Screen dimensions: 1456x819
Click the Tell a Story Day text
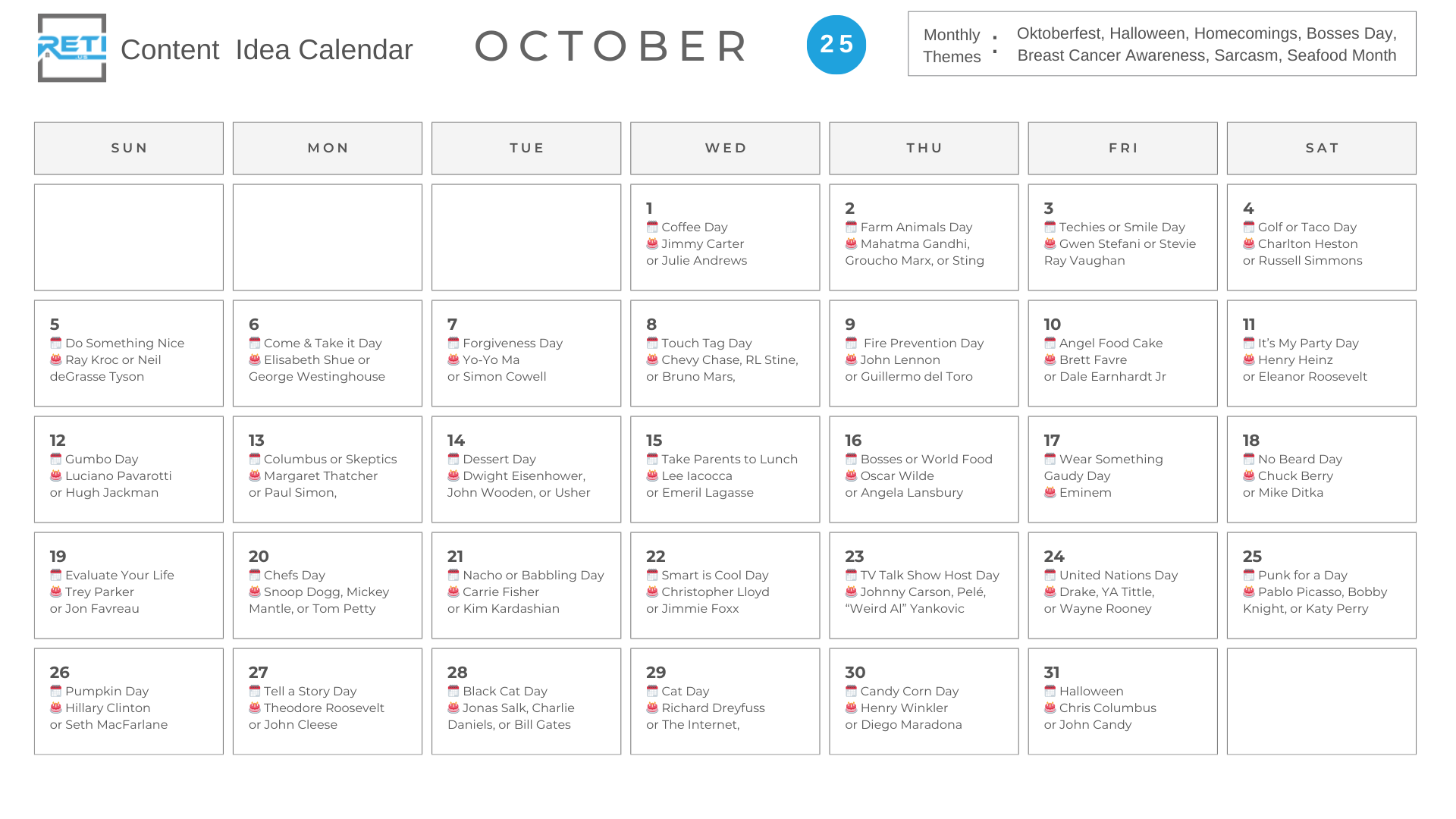coord(310,691)
